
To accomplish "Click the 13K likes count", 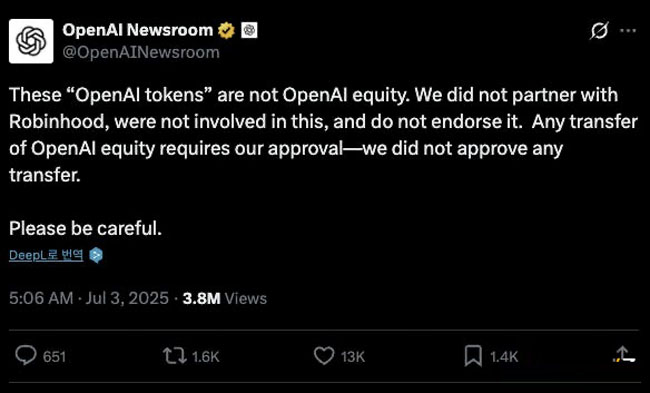I will coord(353,357).
